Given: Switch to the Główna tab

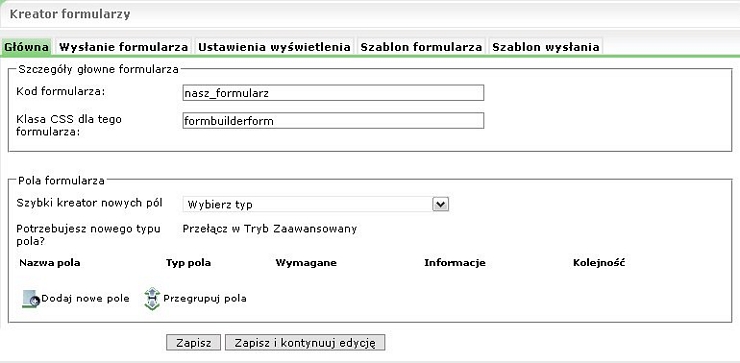Looking at the screenshot, I should pyautogui.click(x=26, y=47).
